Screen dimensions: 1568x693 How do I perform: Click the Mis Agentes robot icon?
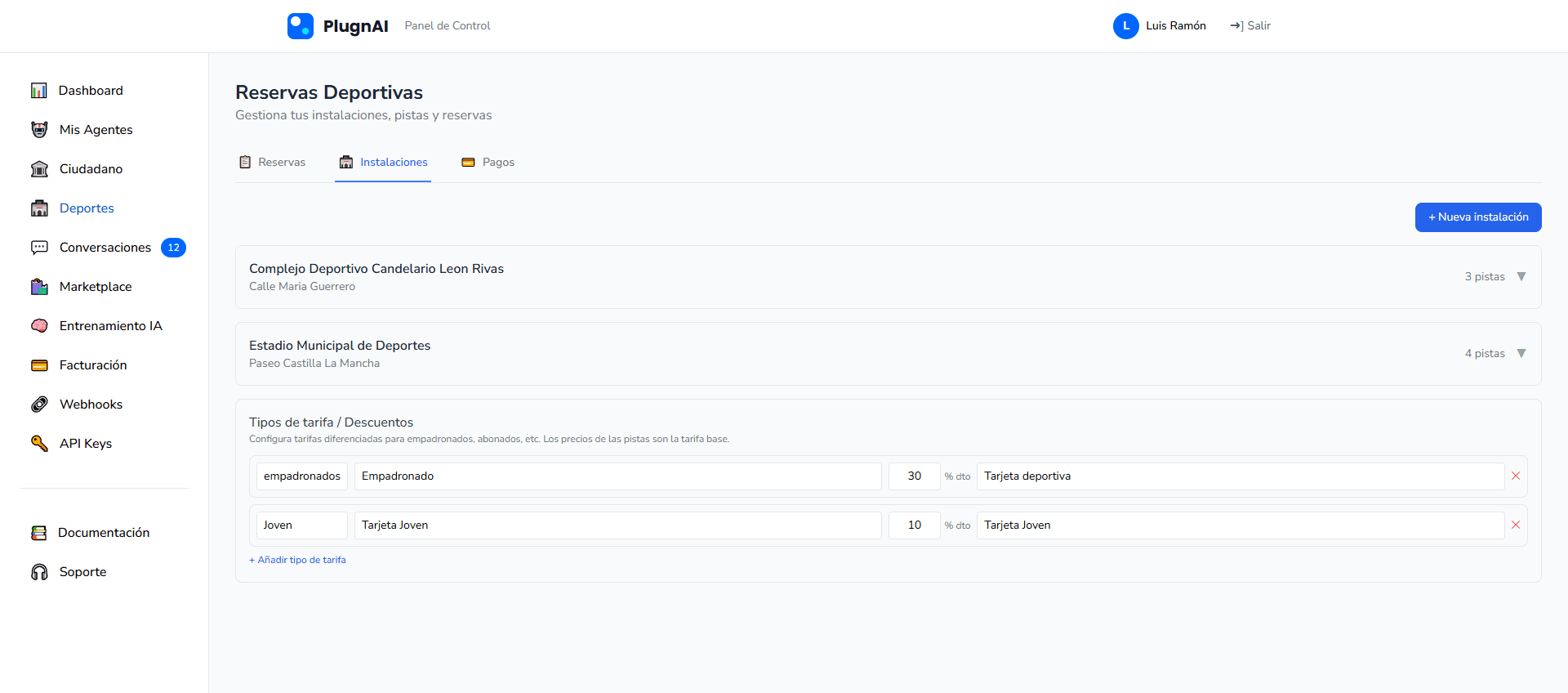[39, 130]
